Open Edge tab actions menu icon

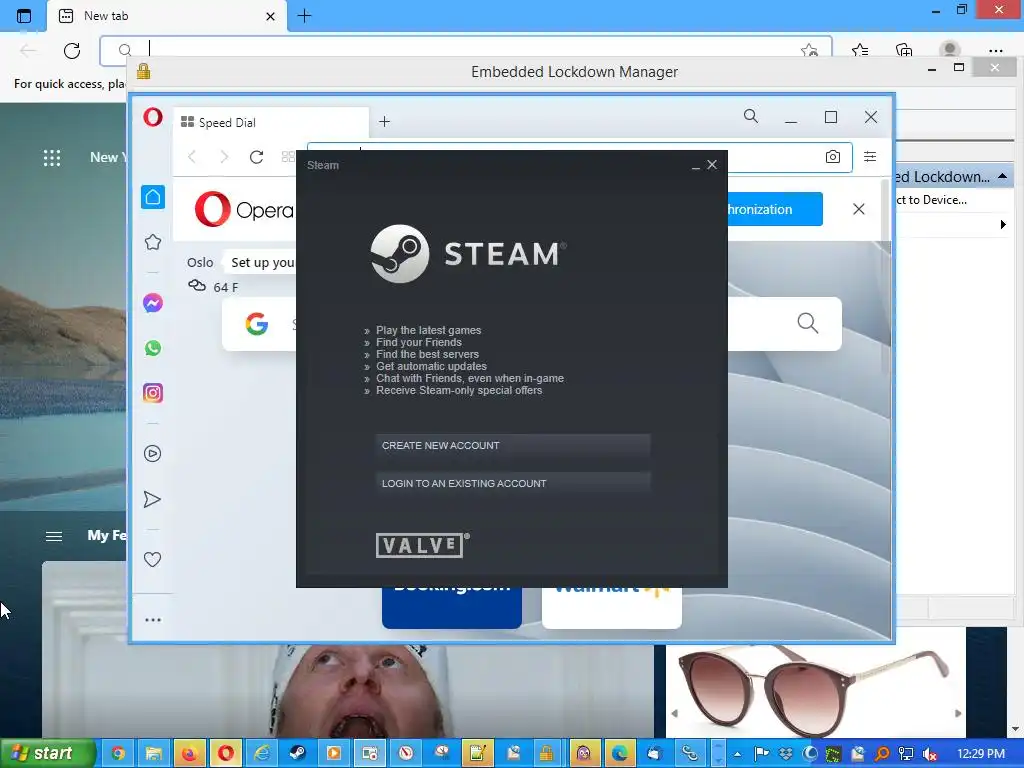(24, 16)
